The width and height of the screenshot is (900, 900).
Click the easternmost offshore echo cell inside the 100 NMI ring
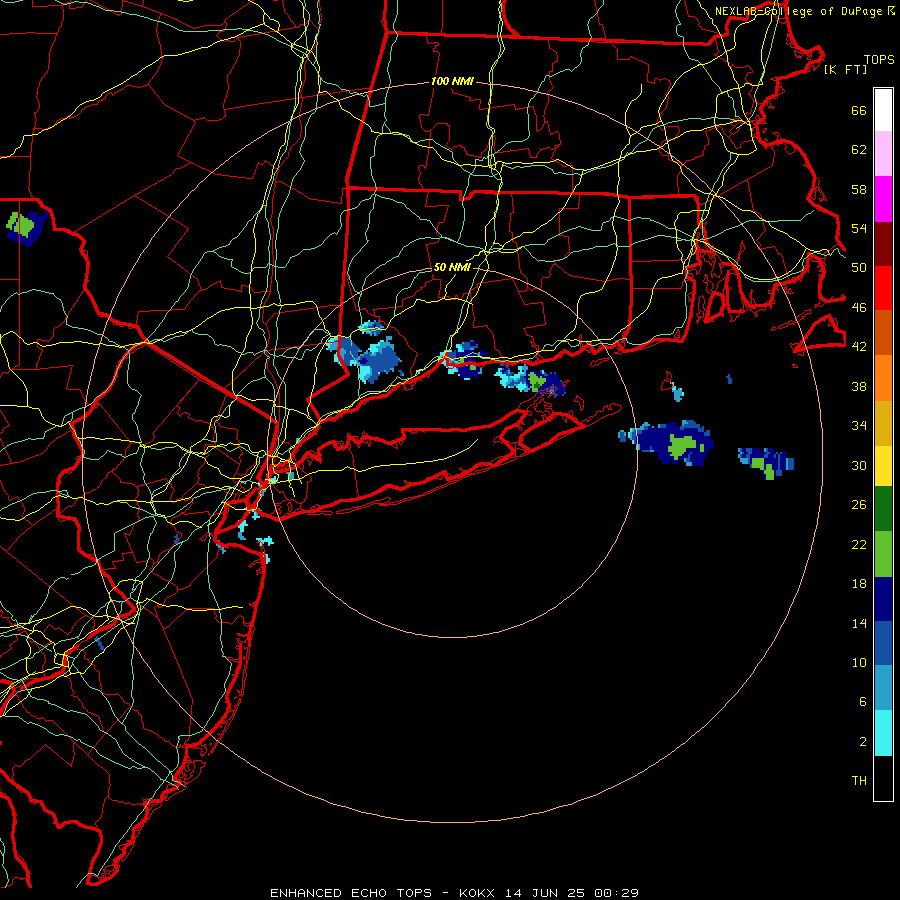766,463
